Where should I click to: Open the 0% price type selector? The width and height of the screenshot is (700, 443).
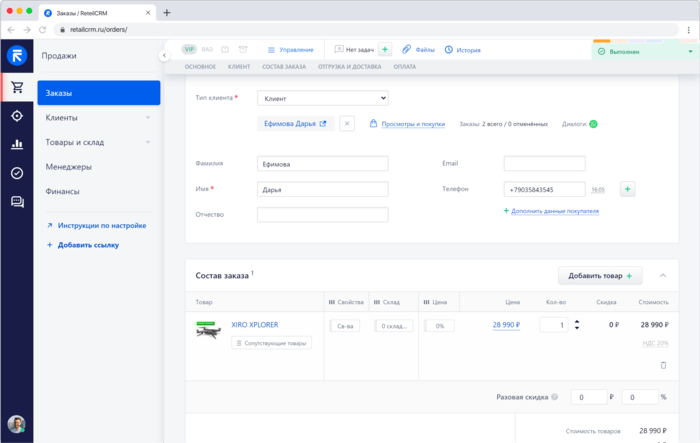[439, 326]
